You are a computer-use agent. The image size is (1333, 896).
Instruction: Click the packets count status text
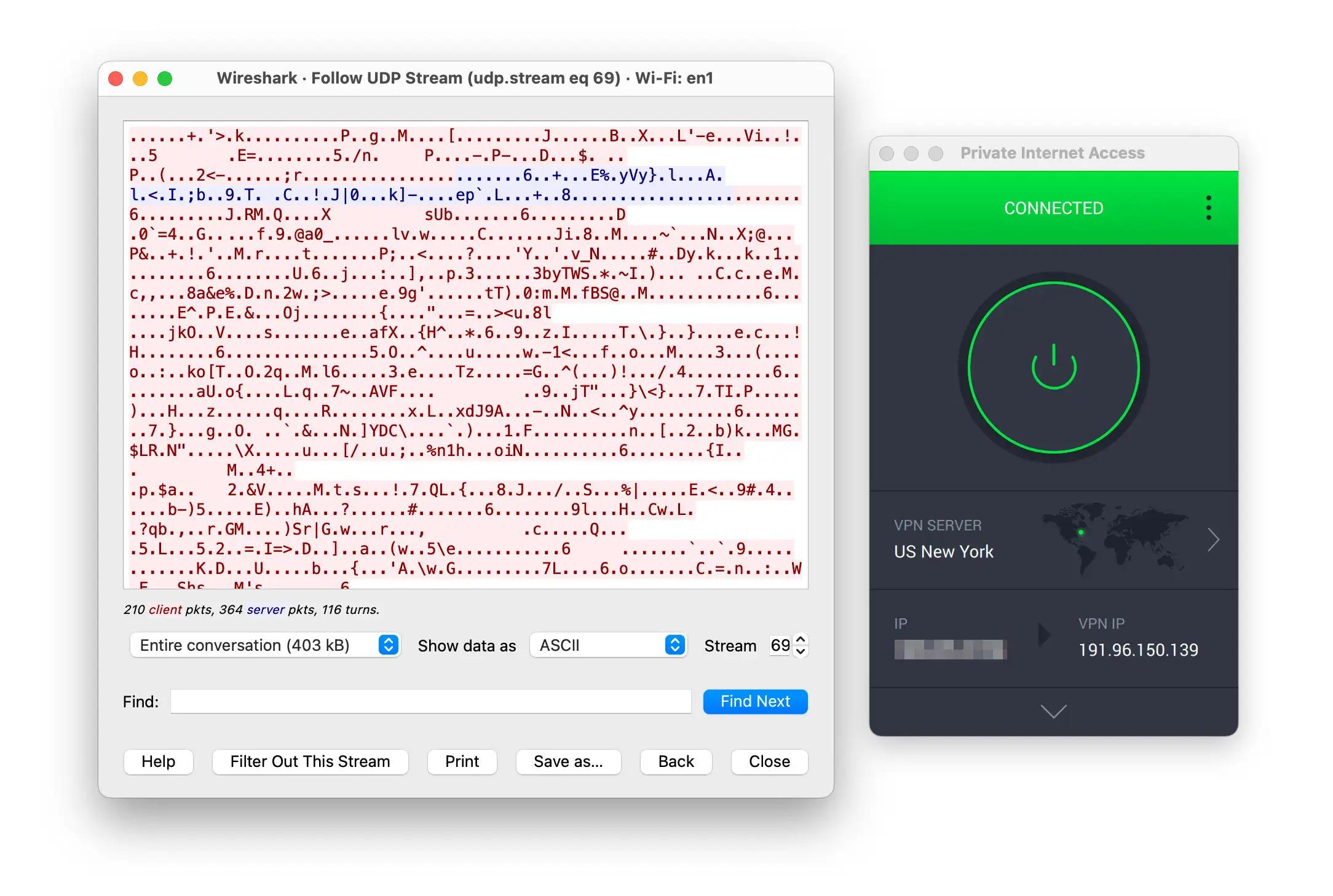coord(251,609)
